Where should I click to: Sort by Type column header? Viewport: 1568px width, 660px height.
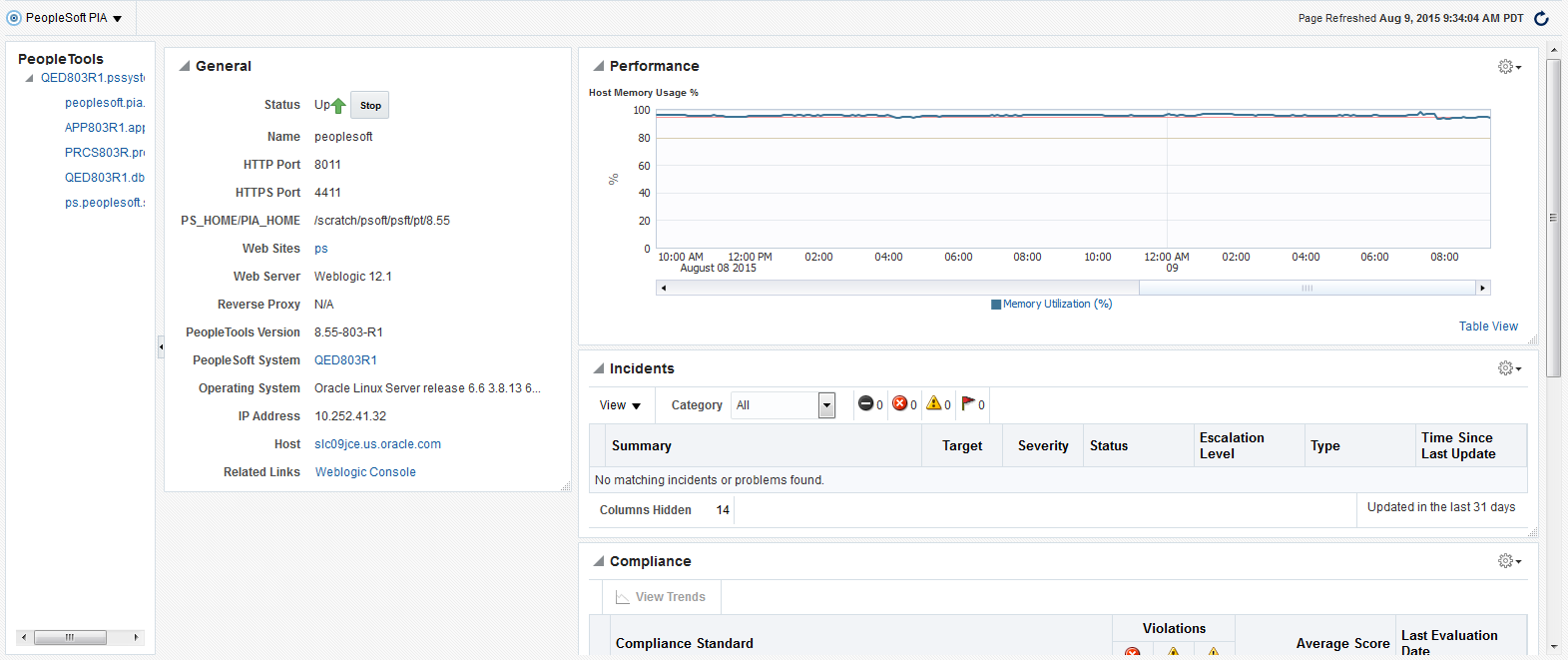point(1360,445)
